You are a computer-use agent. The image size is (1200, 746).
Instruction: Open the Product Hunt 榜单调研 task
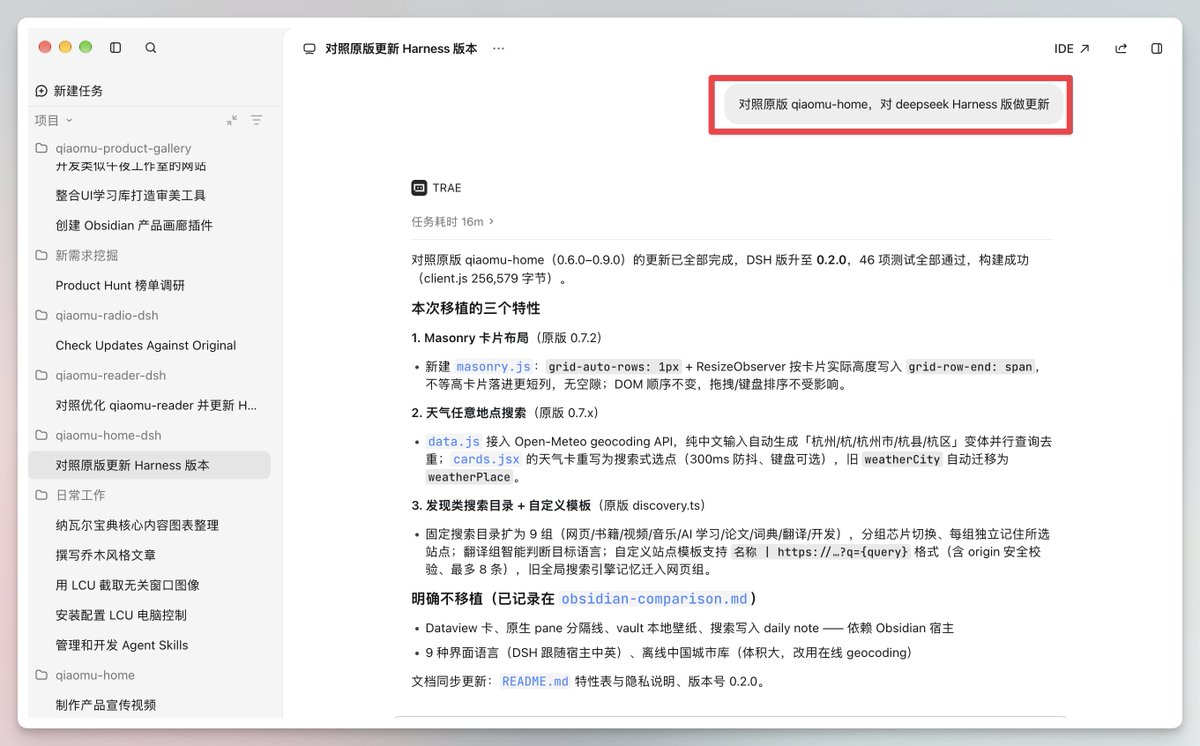(x=120, y=285)
